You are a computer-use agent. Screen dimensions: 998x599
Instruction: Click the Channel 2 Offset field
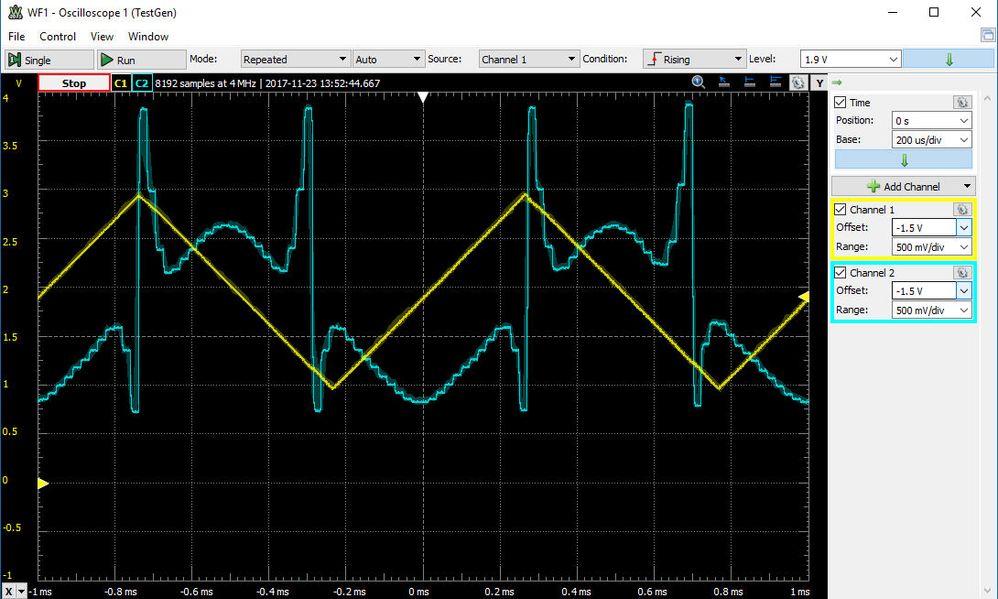pyautogui.click(x=924, y=291)
